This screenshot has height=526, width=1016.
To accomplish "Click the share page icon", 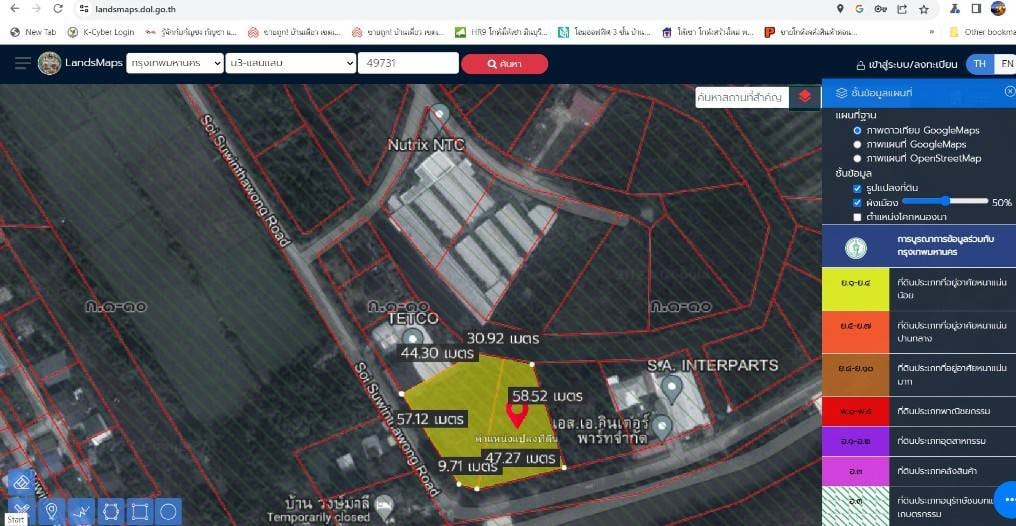I will click(902, 9).
